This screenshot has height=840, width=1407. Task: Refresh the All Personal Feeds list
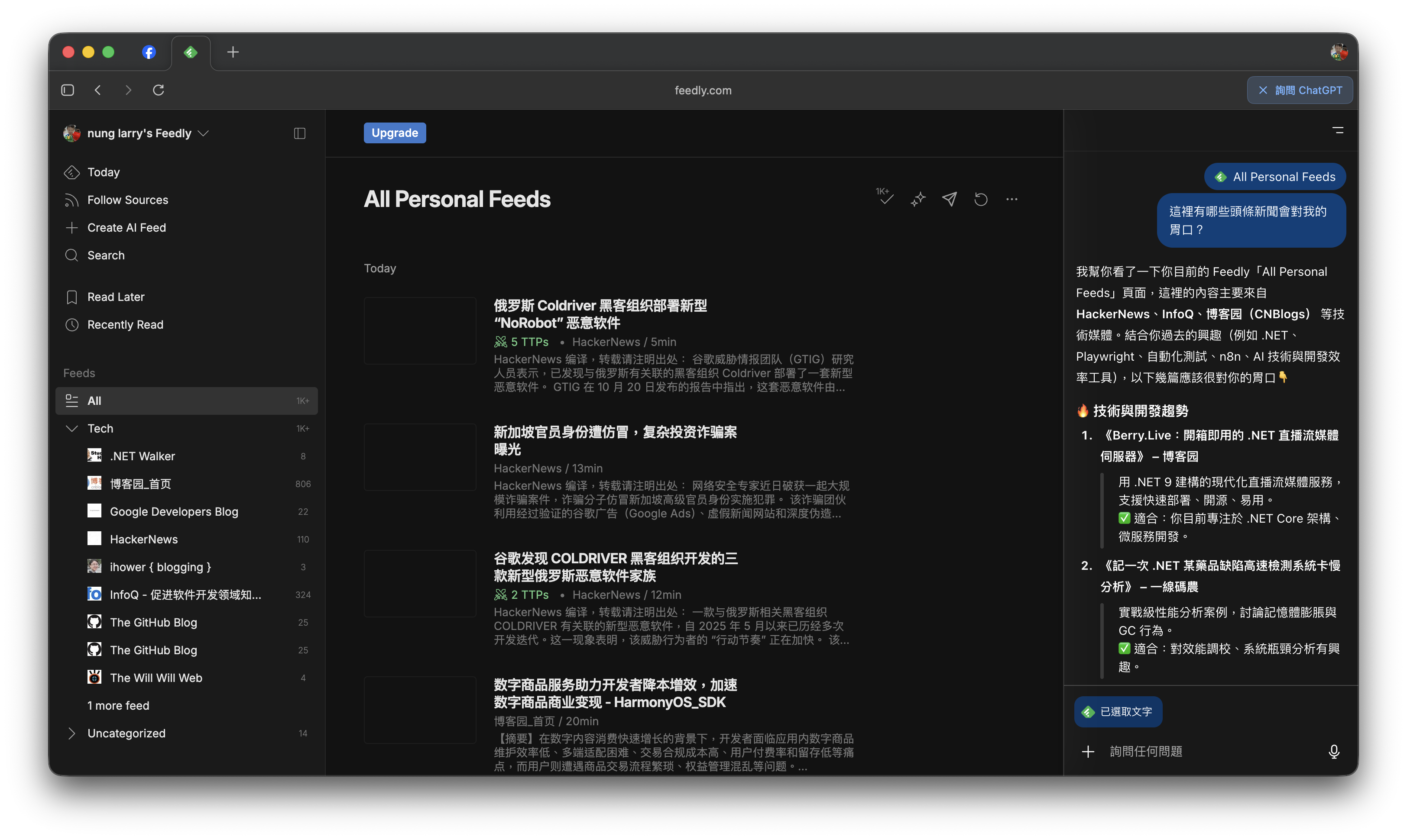[x=981, y=199]
